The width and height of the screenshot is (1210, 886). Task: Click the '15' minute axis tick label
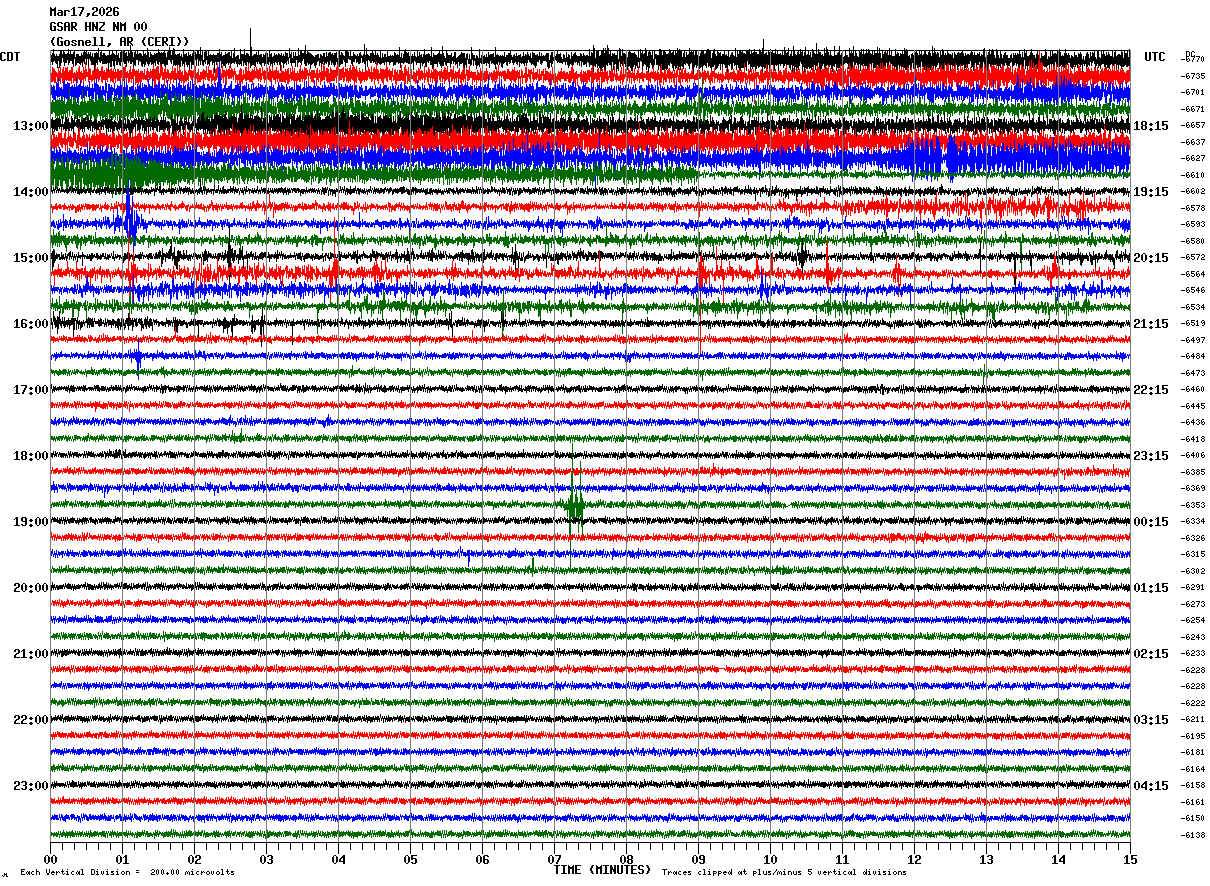[1130, 859]
